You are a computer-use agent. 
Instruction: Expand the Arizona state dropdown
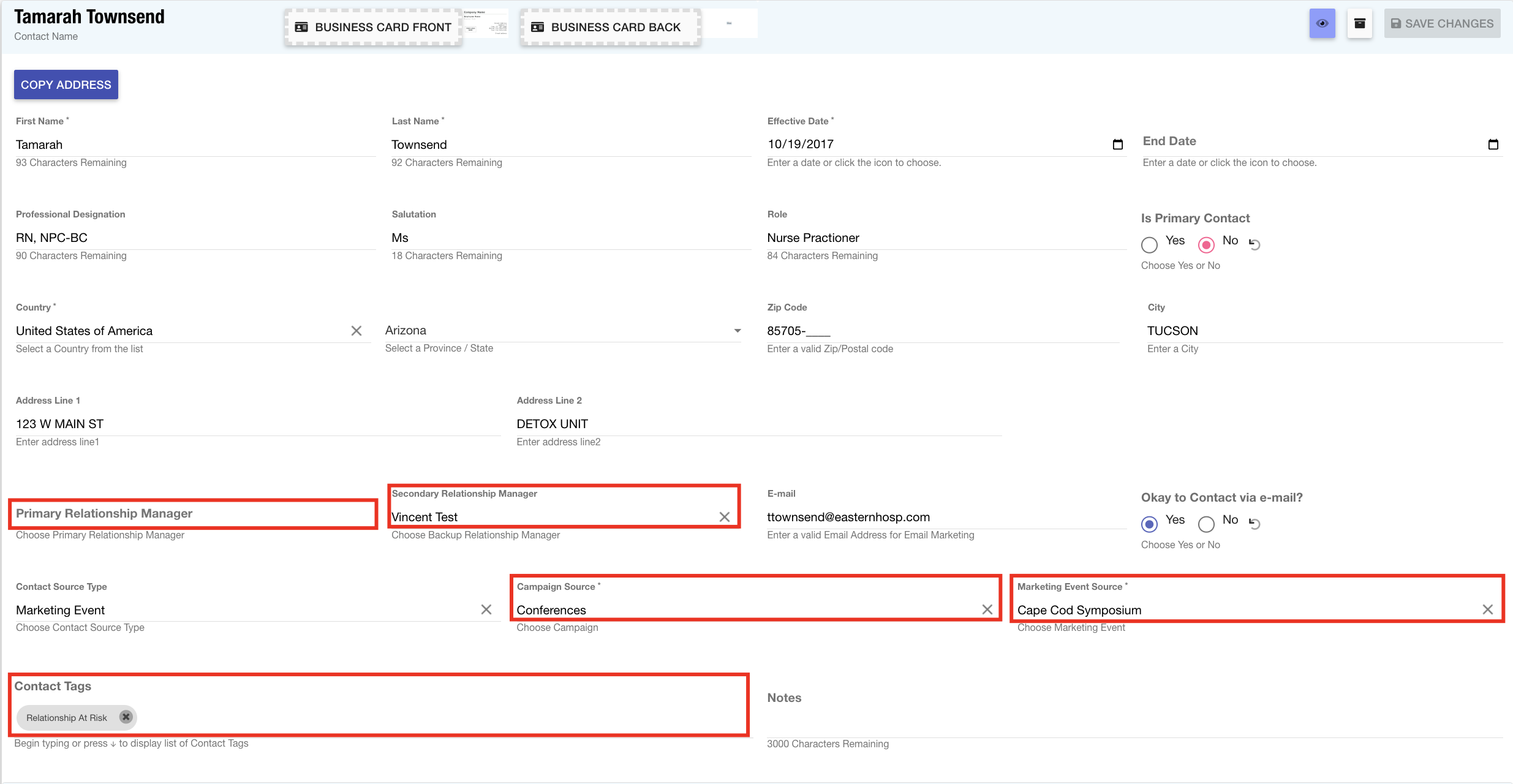click(738, 331)
